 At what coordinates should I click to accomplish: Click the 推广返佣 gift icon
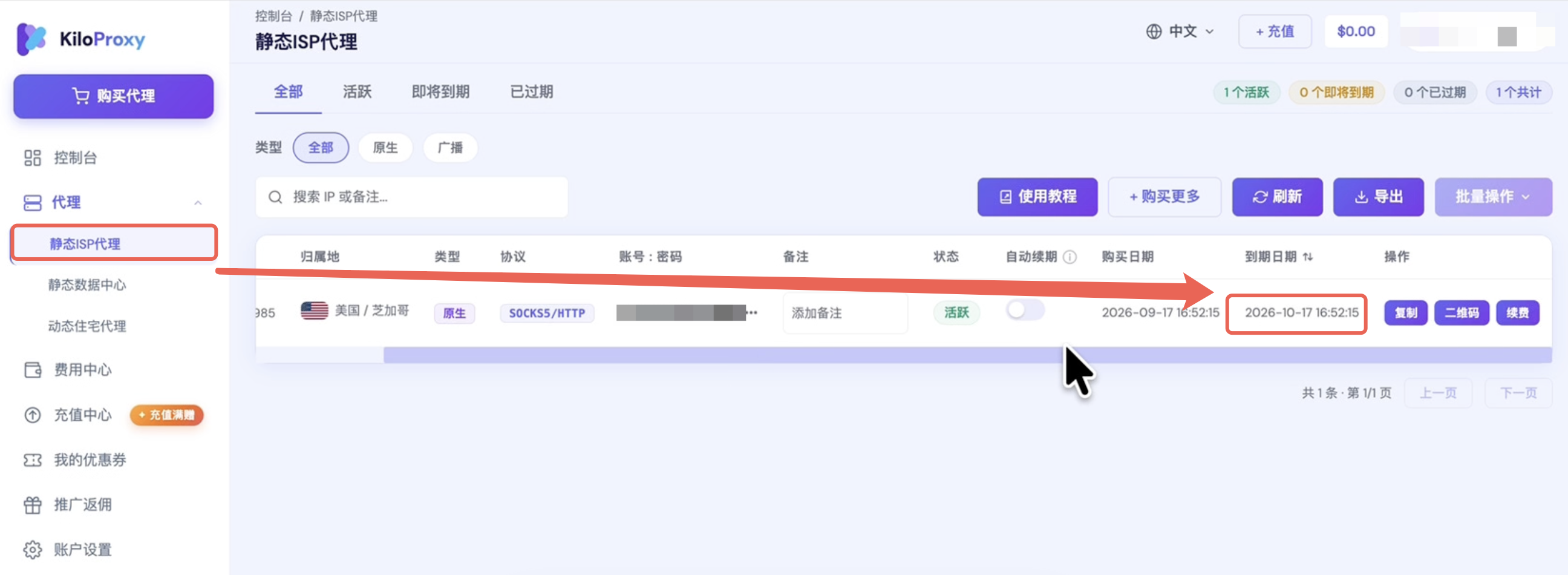[x=32, y=505]
